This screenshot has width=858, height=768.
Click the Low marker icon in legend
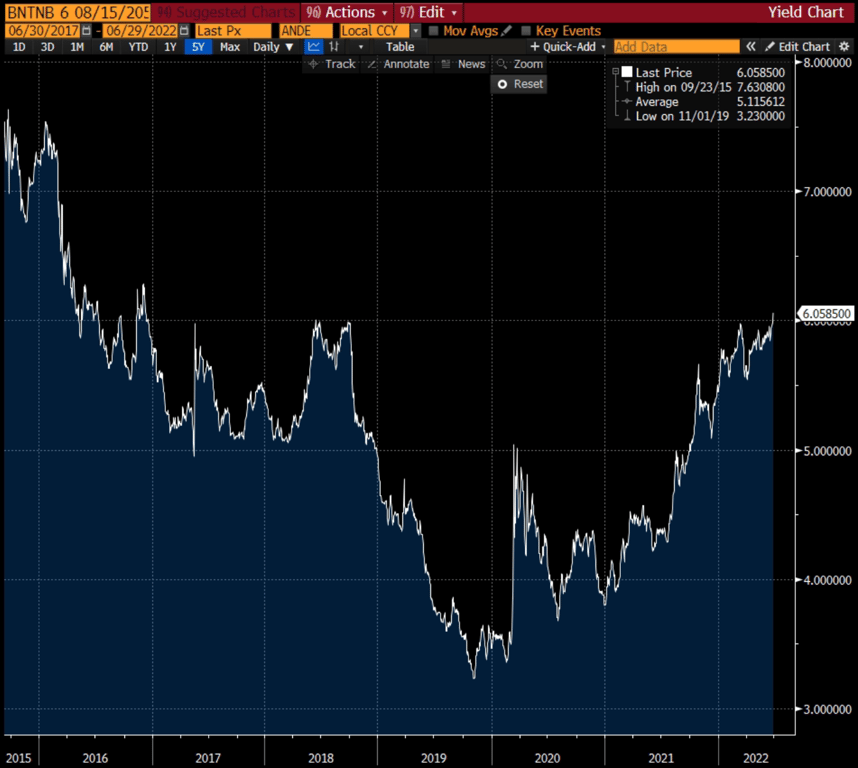click(x=627, y=116)
